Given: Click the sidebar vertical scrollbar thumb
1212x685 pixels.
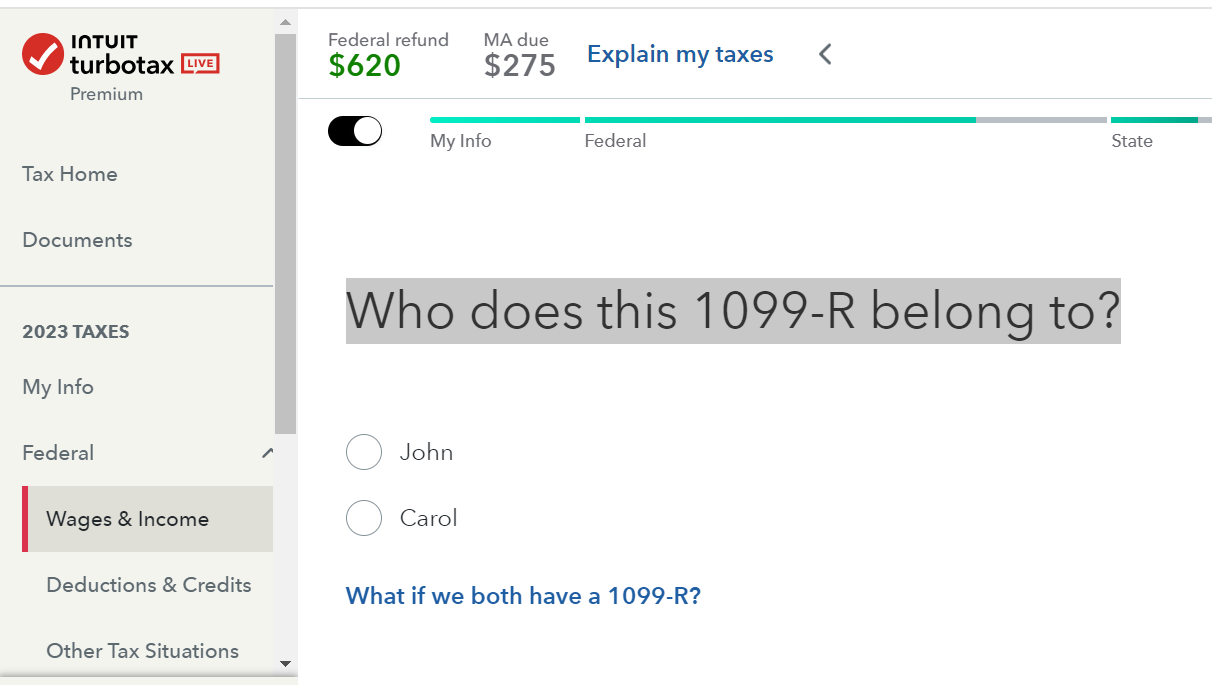Looking at the screenshot, I should tap(285, 230).
